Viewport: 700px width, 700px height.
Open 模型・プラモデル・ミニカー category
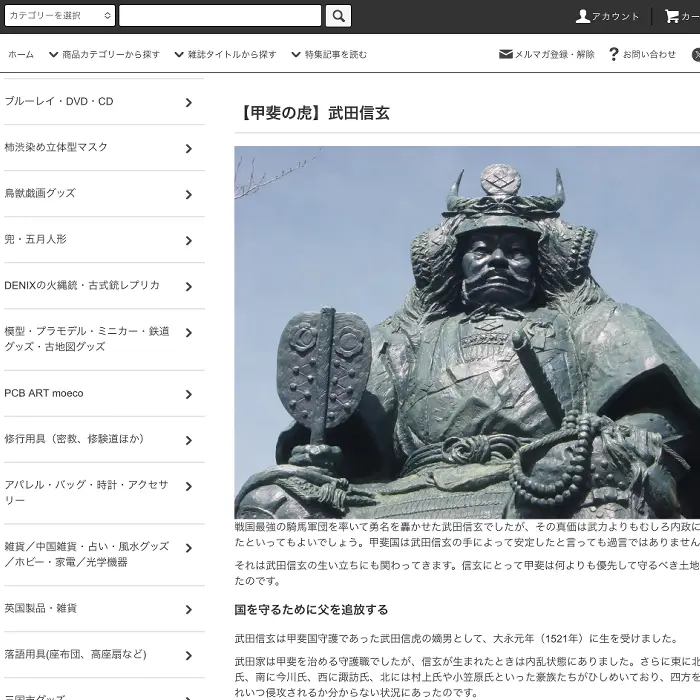87,339
